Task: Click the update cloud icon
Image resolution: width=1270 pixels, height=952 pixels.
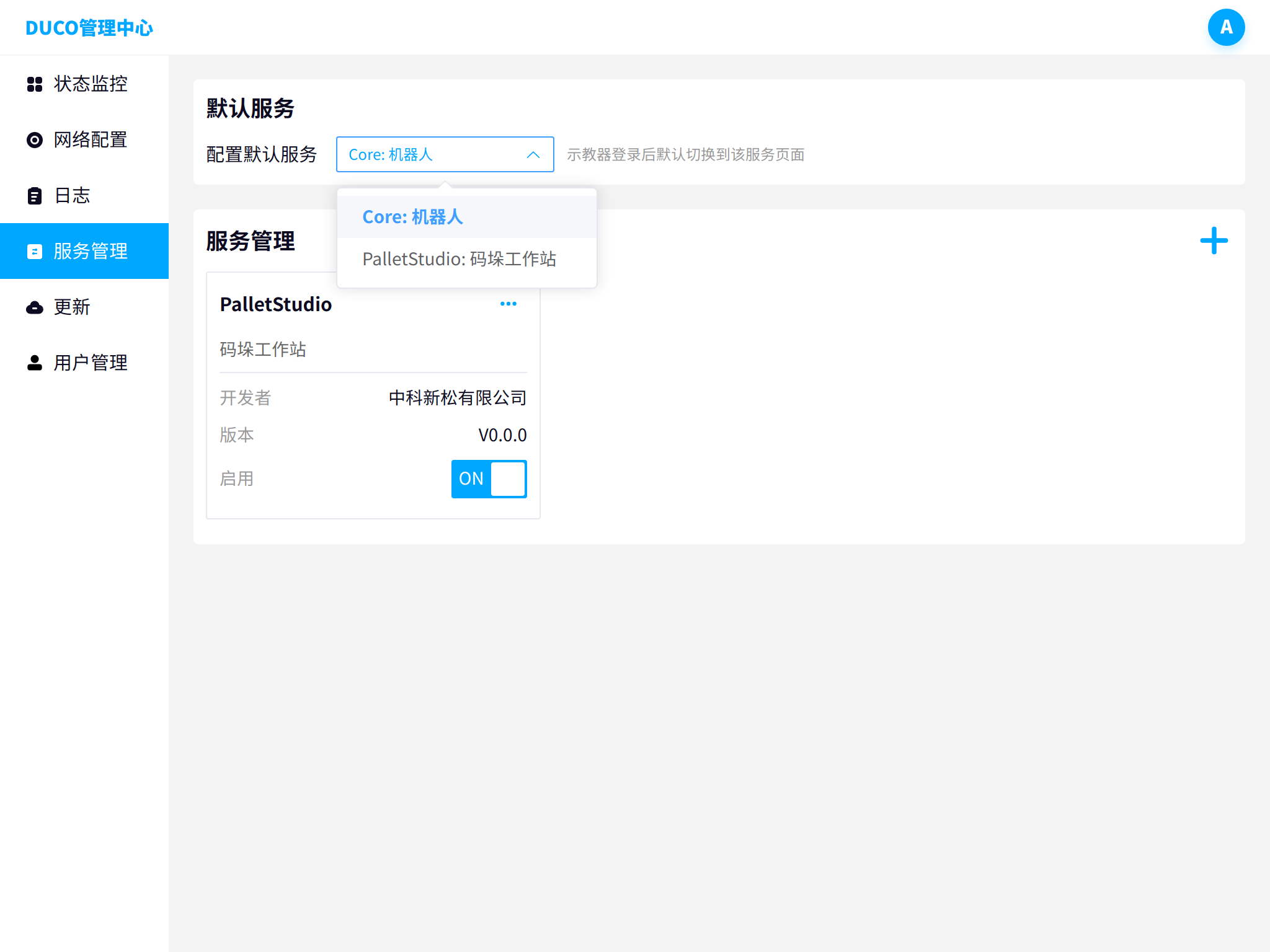Action: [35, 307]
